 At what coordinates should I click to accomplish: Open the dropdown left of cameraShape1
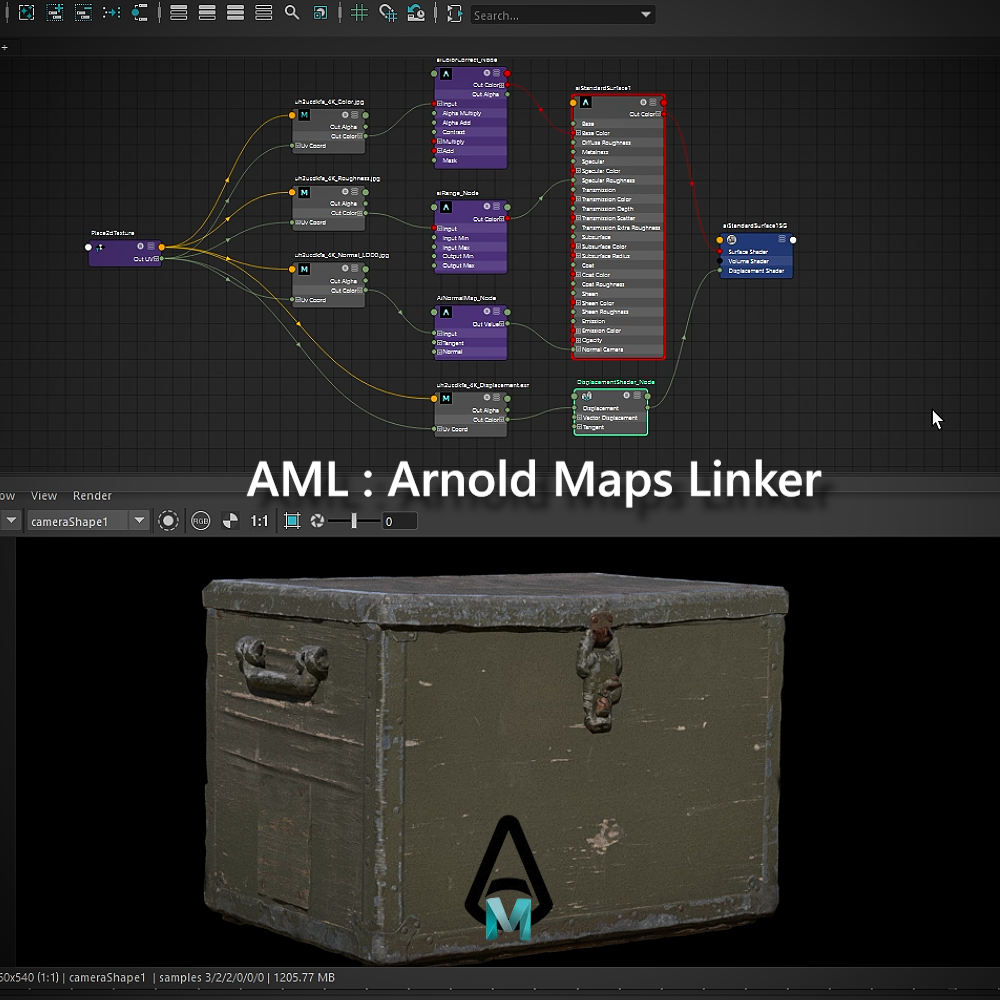point(11,521)
